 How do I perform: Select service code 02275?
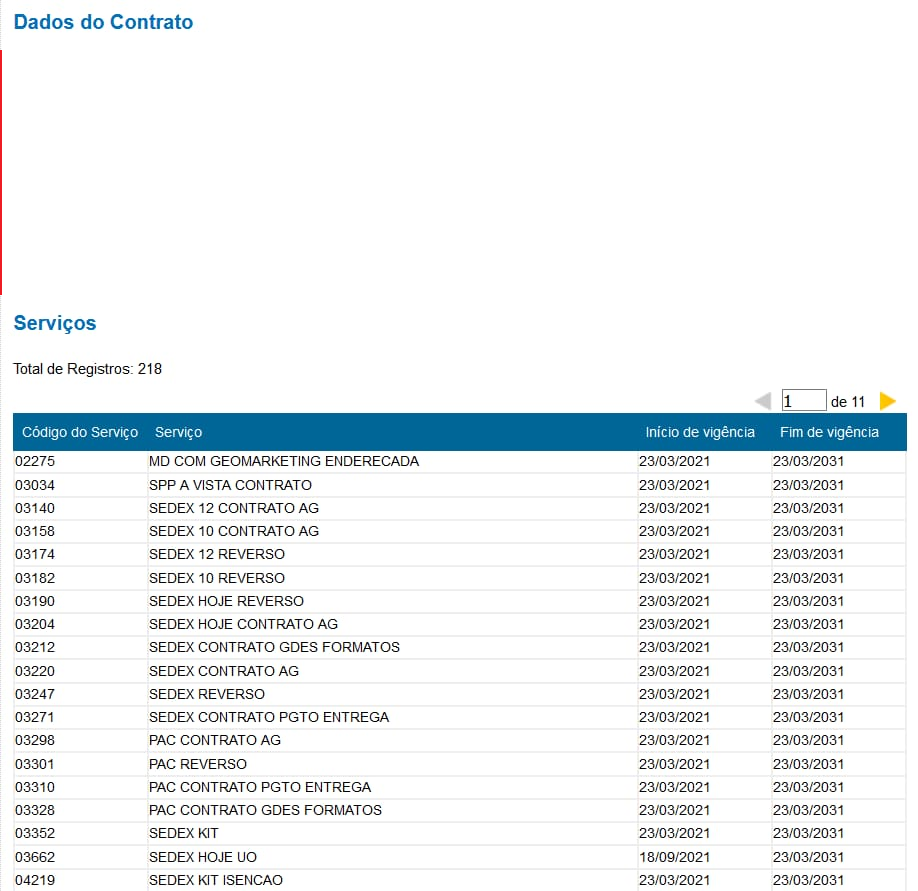(x=35, y=461)
